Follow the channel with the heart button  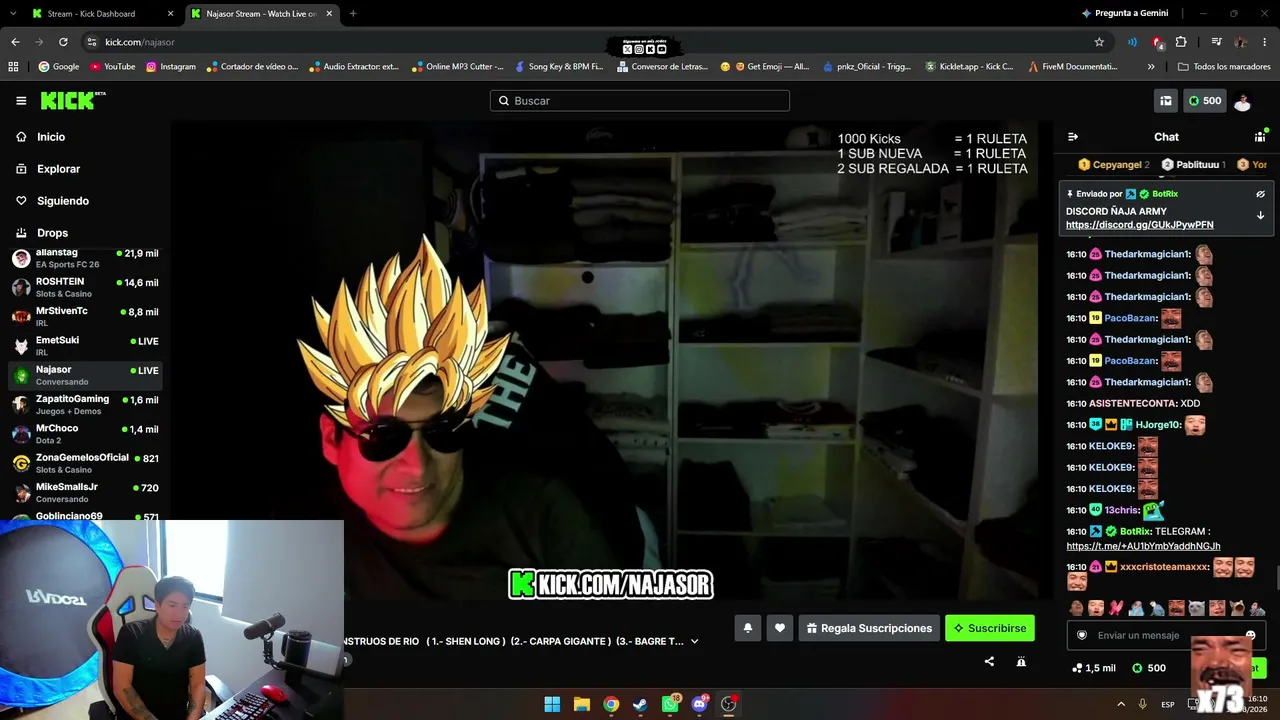pyautogui.click(x=780, y=628)
